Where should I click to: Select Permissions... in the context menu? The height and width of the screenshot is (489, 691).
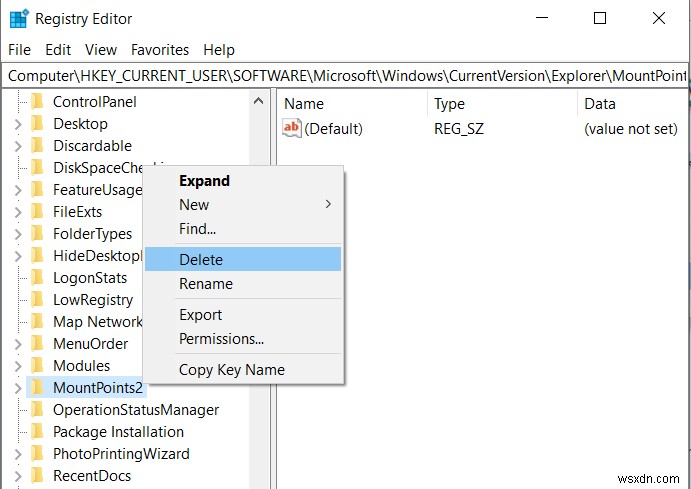pyautogui.click(x=243, y=339)
